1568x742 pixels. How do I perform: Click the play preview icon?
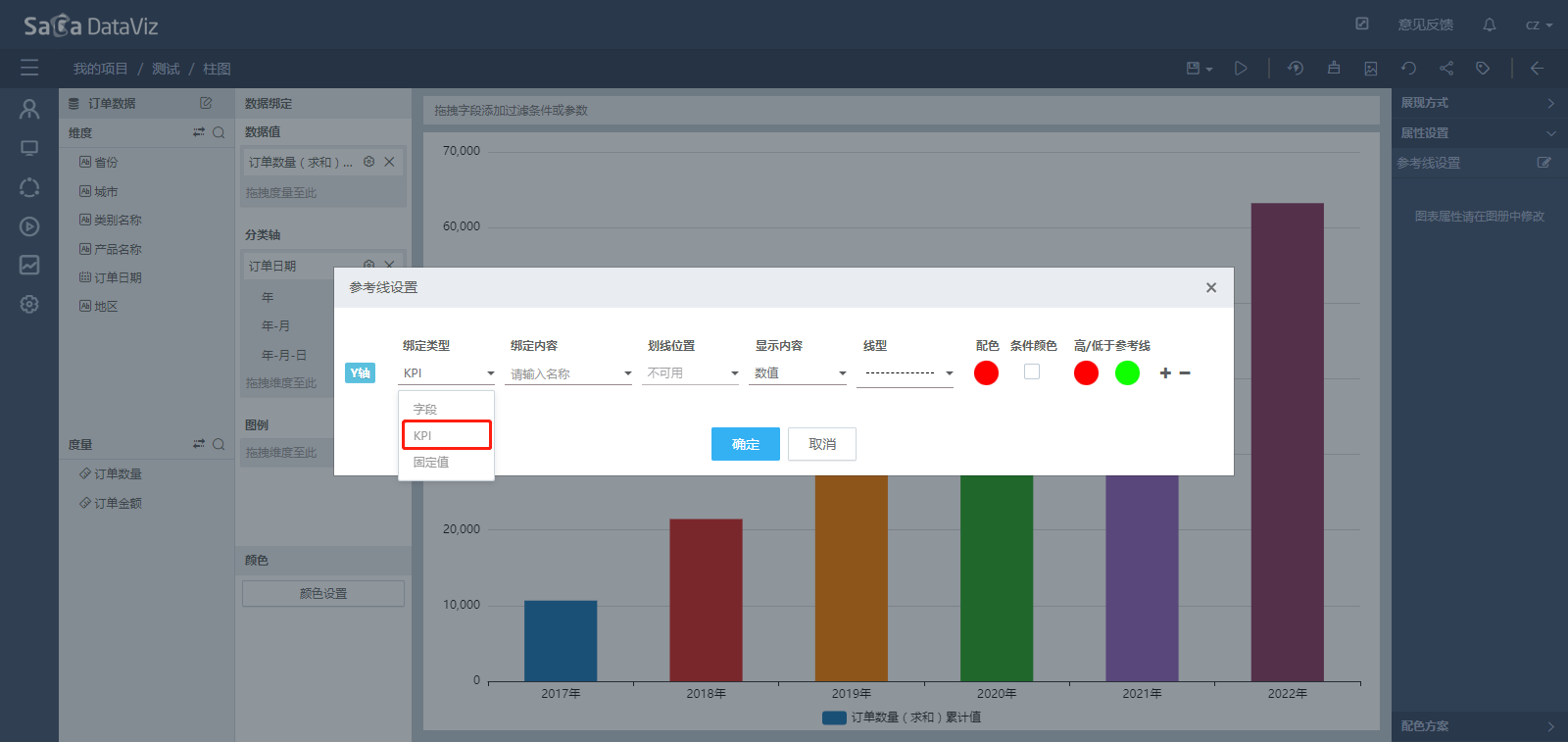click(1241, 69)
